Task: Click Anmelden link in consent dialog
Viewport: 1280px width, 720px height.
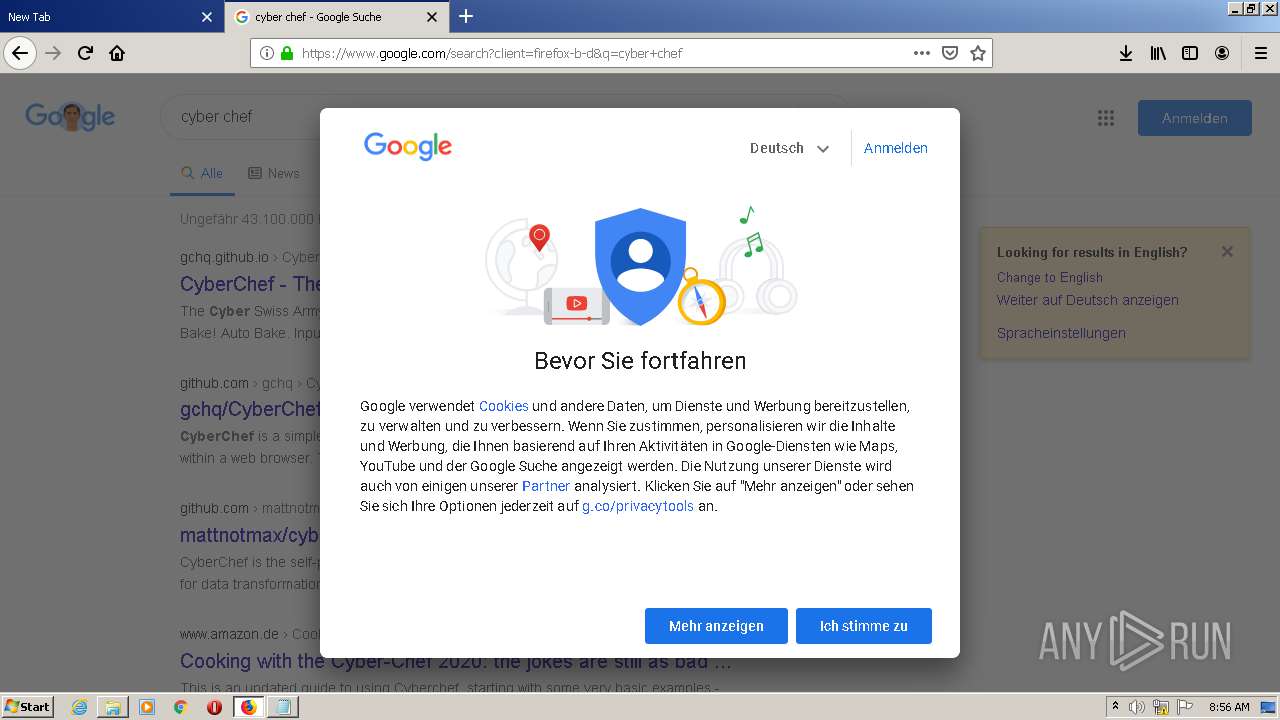Action: click(x=895, y=148)
